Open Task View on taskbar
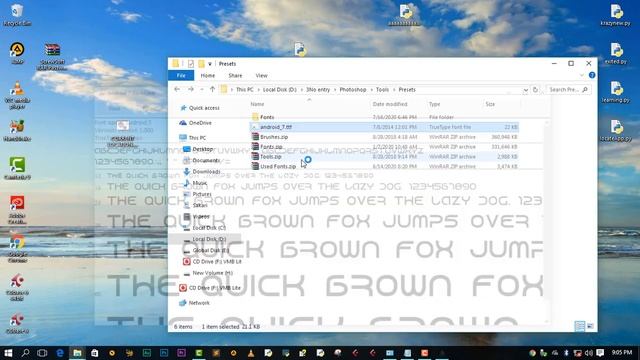The height and width of the screenshot is (360, 640). [x=42, y=353]
